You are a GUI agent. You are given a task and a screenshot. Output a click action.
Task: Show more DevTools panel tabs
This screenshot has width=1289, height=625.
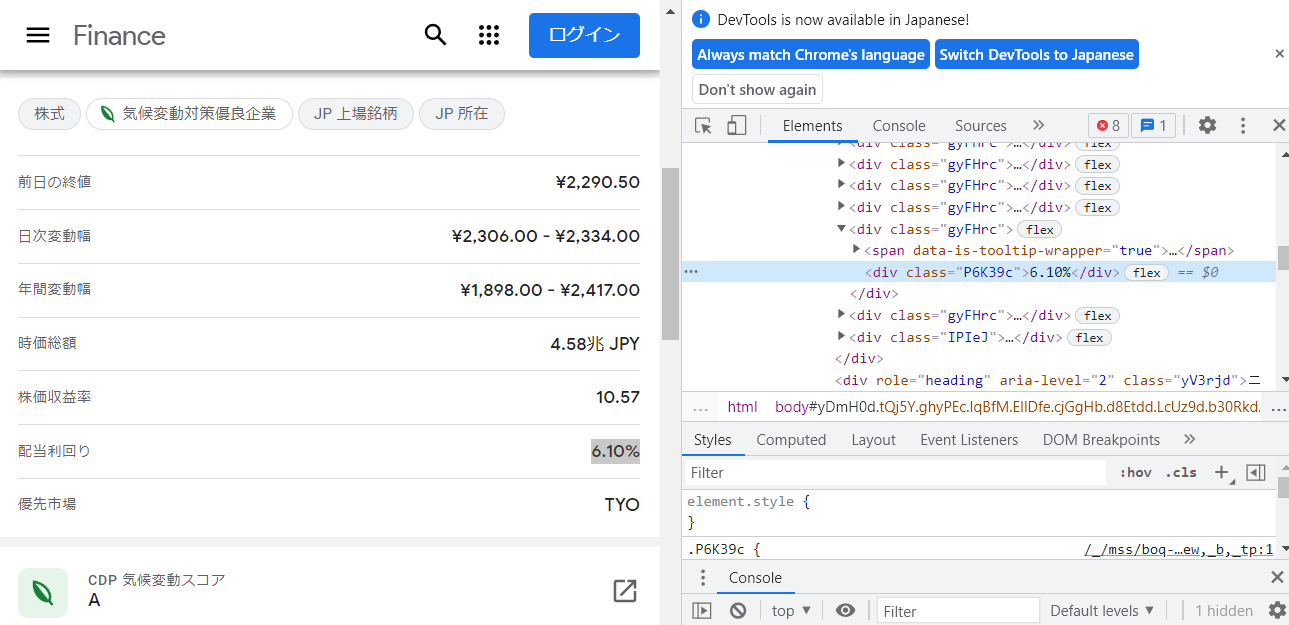tap(1038, 125)
